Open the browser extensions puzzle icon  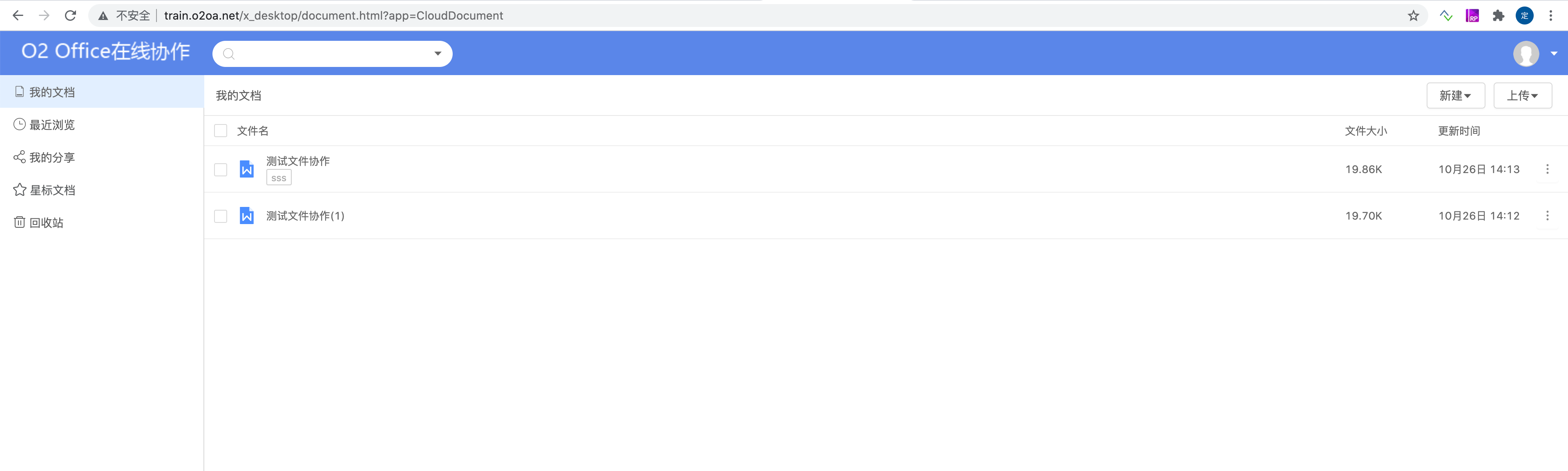click(x=1498, y=16)
